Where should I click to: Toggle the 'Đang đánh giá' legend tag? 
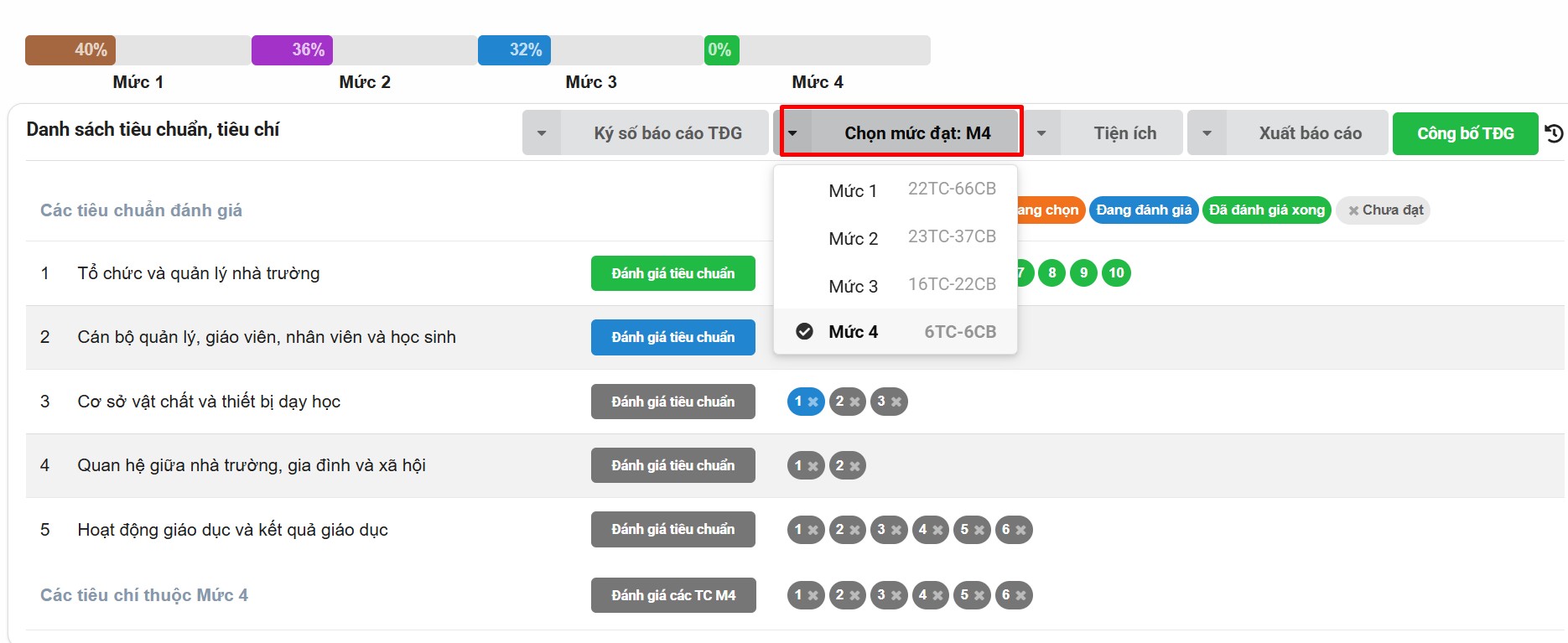1143,210
